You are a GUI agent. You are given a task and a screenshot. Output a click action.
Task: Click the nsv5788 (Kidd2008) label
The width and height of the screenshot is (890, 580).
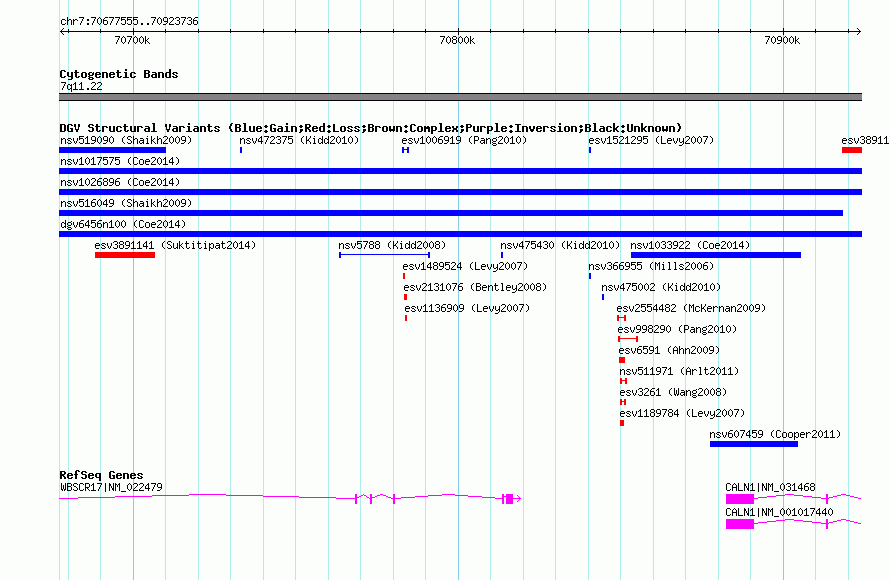392,245
